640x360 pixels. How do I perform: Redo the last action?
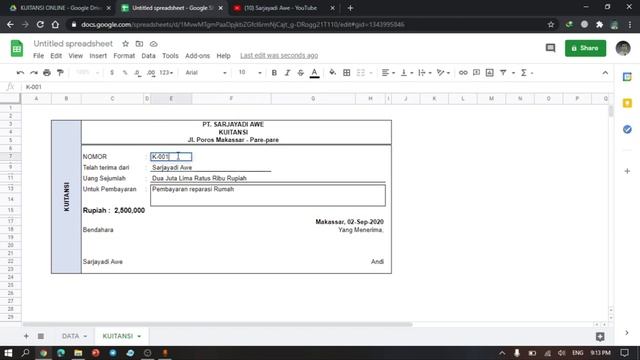pos(33,73)
